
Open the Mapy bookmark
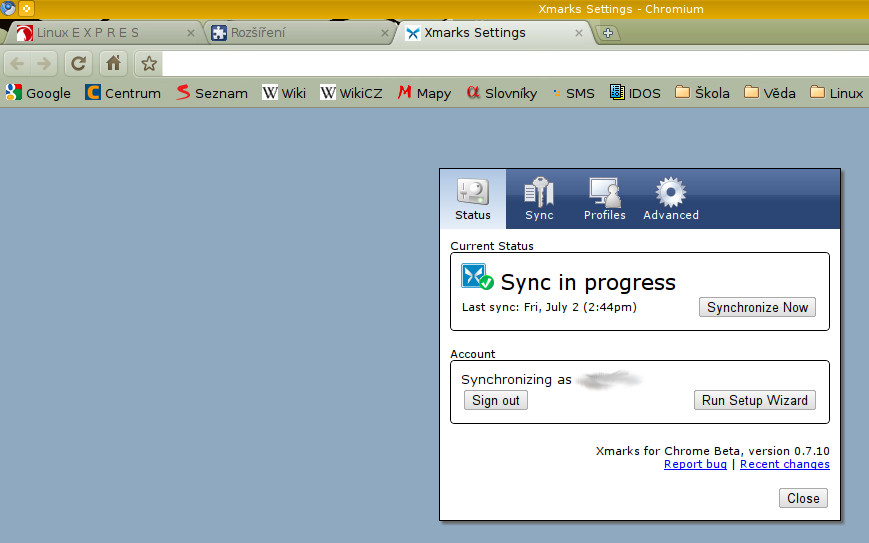[425, 93]
